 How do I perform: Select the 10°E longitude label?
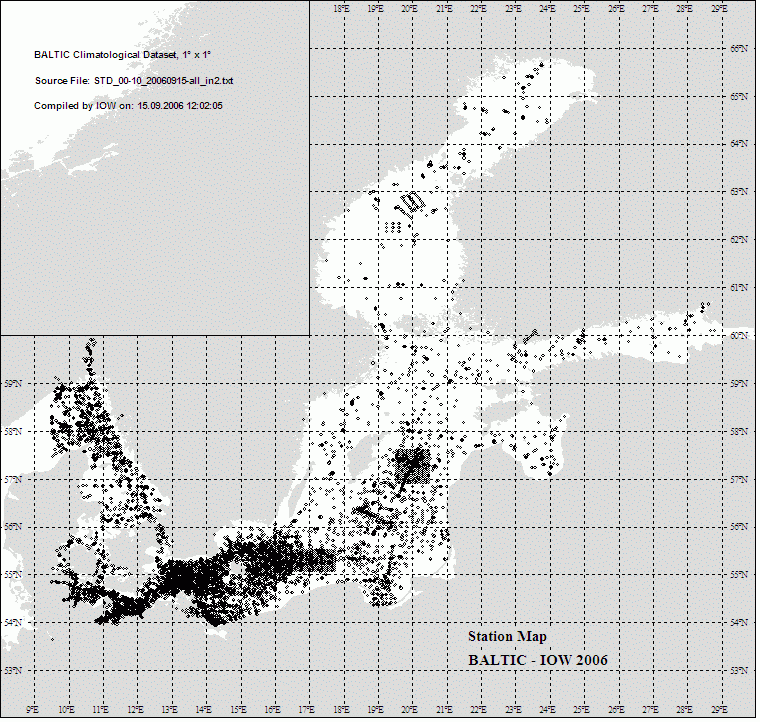[x=67, y=711]
